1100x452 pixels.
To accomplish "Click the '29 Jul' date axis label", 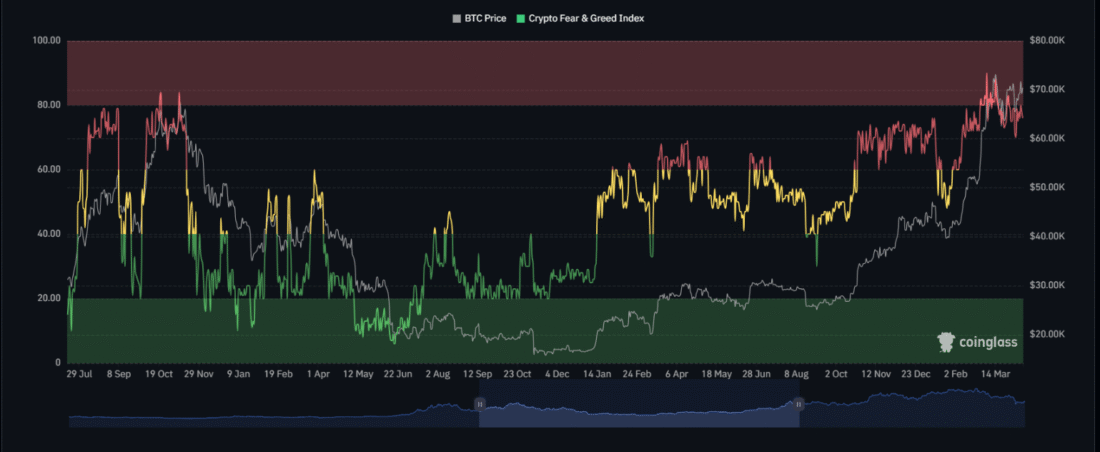I will pos(79,374).
